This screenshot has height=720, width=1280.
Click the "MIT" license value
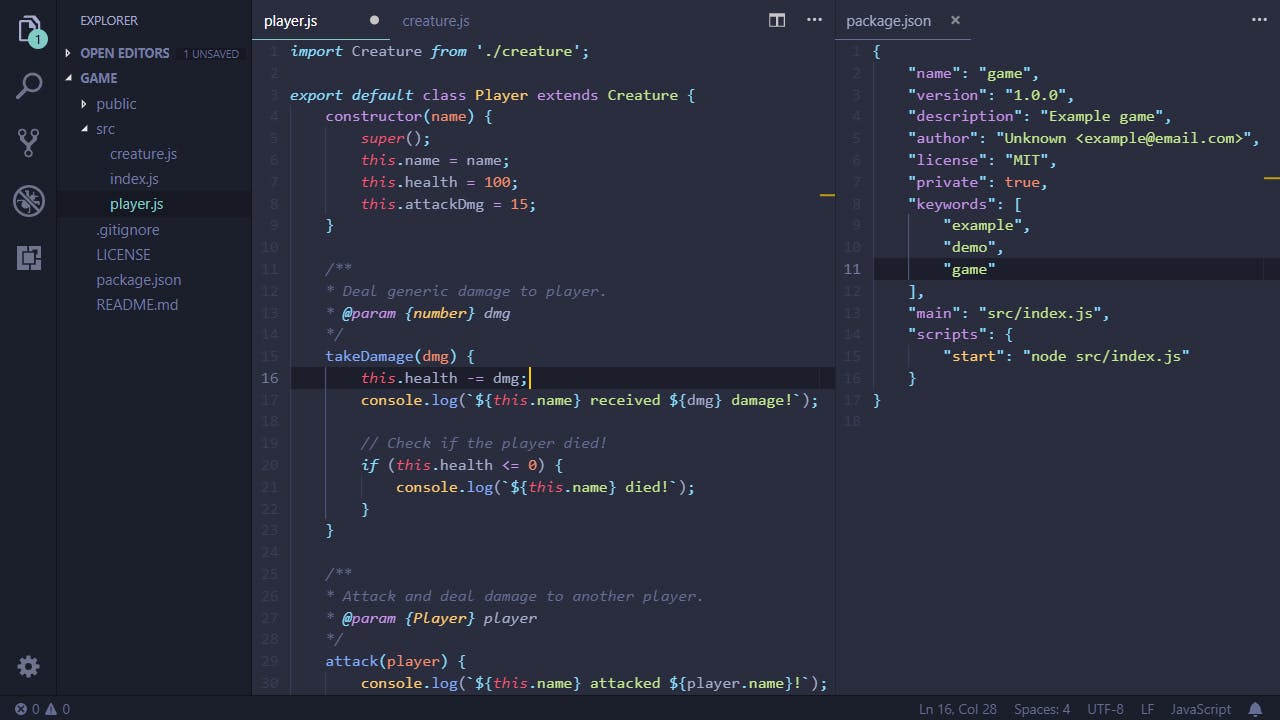click(x=1027, y=160)
